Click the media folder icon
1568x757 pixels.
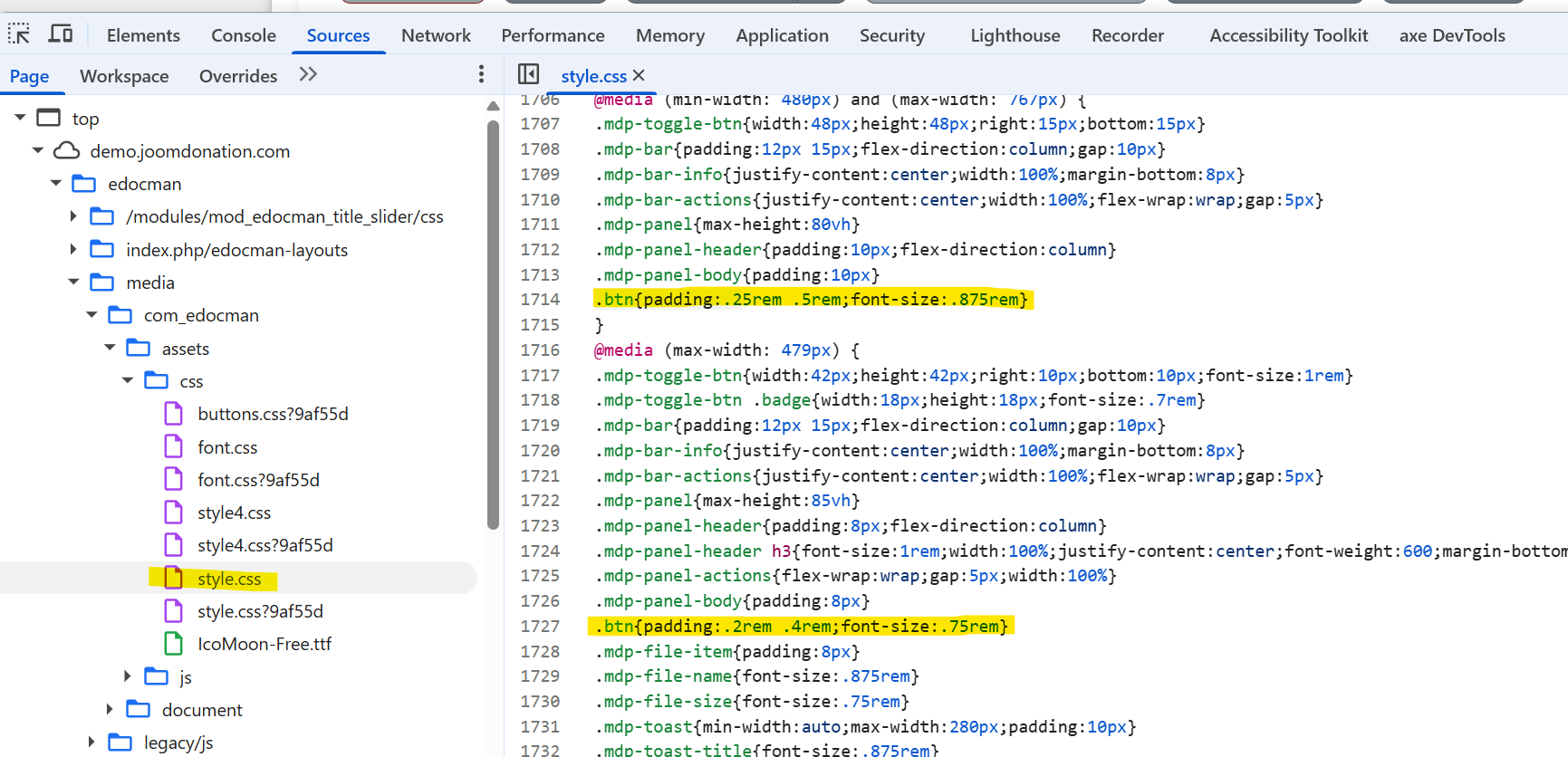[102, 283]
